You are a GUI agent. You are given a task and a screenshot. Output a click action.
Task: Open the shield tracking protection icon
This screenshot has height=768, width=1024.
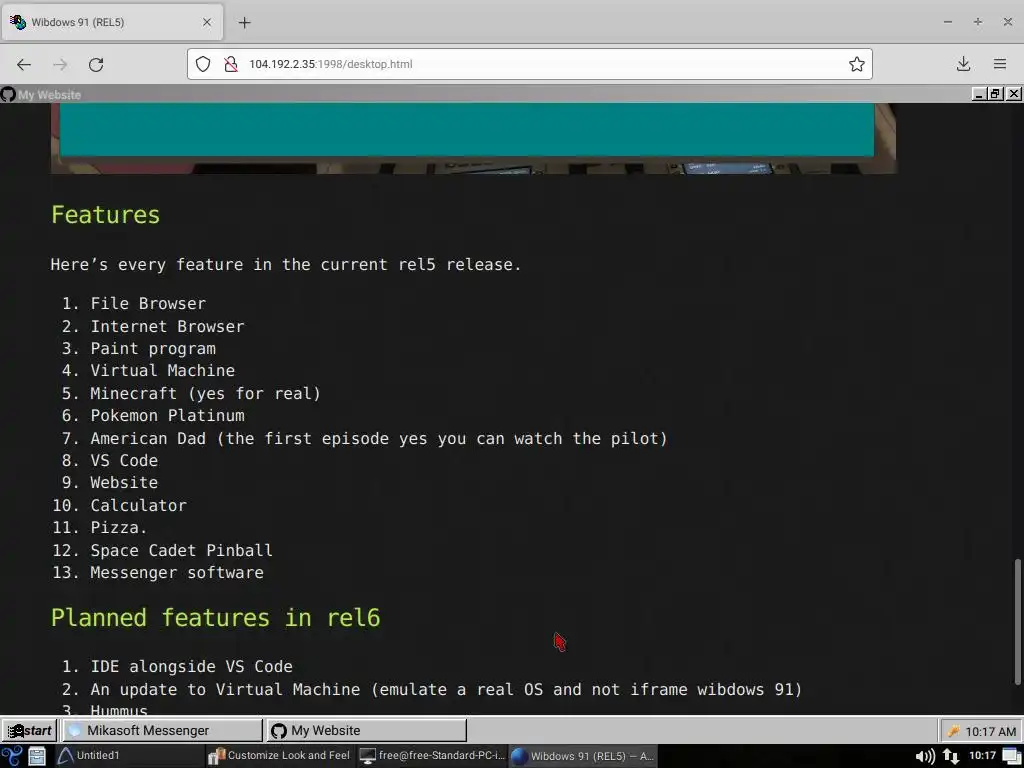point(203,64)
